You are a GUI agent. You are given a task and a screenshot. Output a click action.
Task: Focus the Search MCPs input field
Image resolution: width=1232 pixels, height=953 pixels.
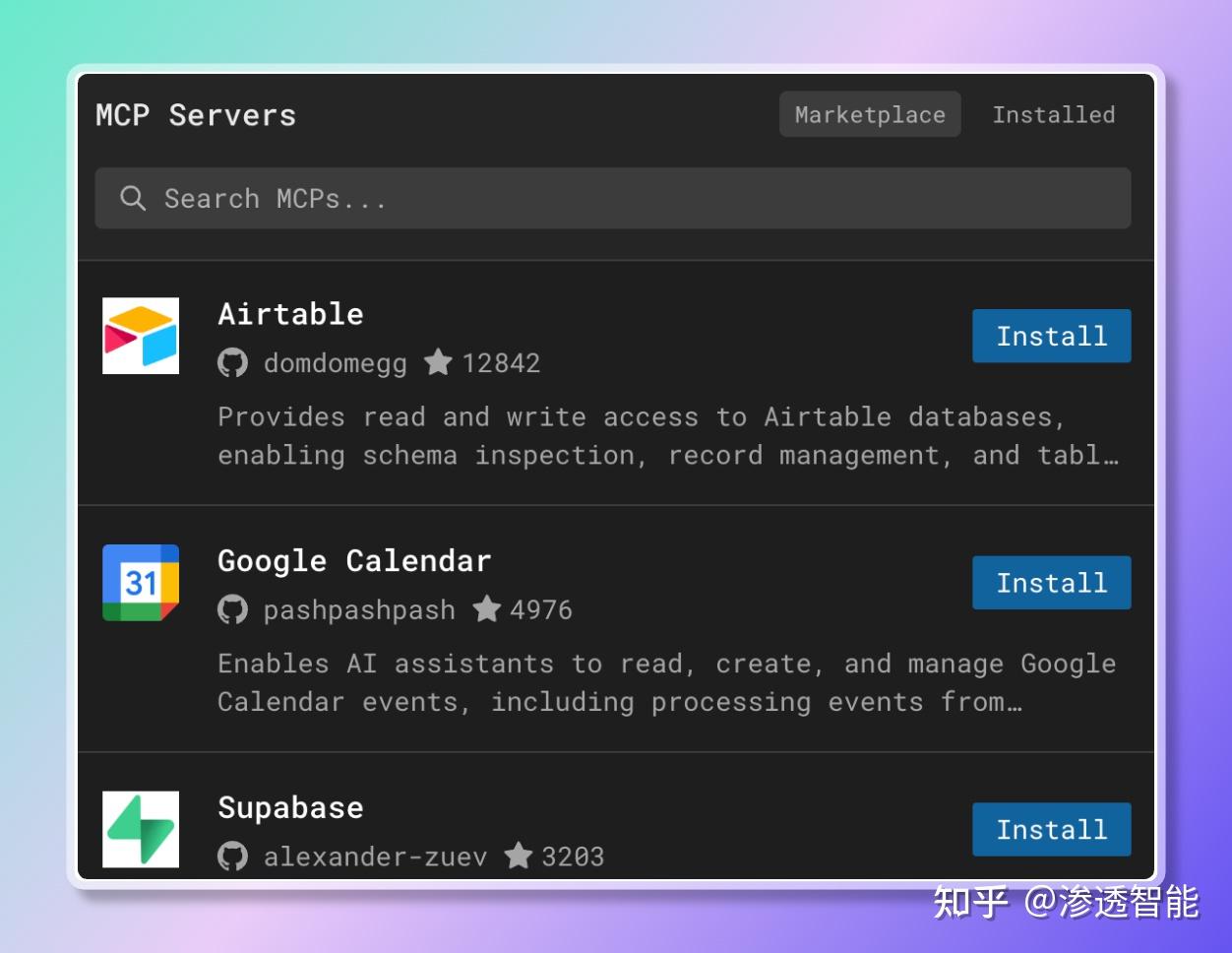tap(630, 198)
